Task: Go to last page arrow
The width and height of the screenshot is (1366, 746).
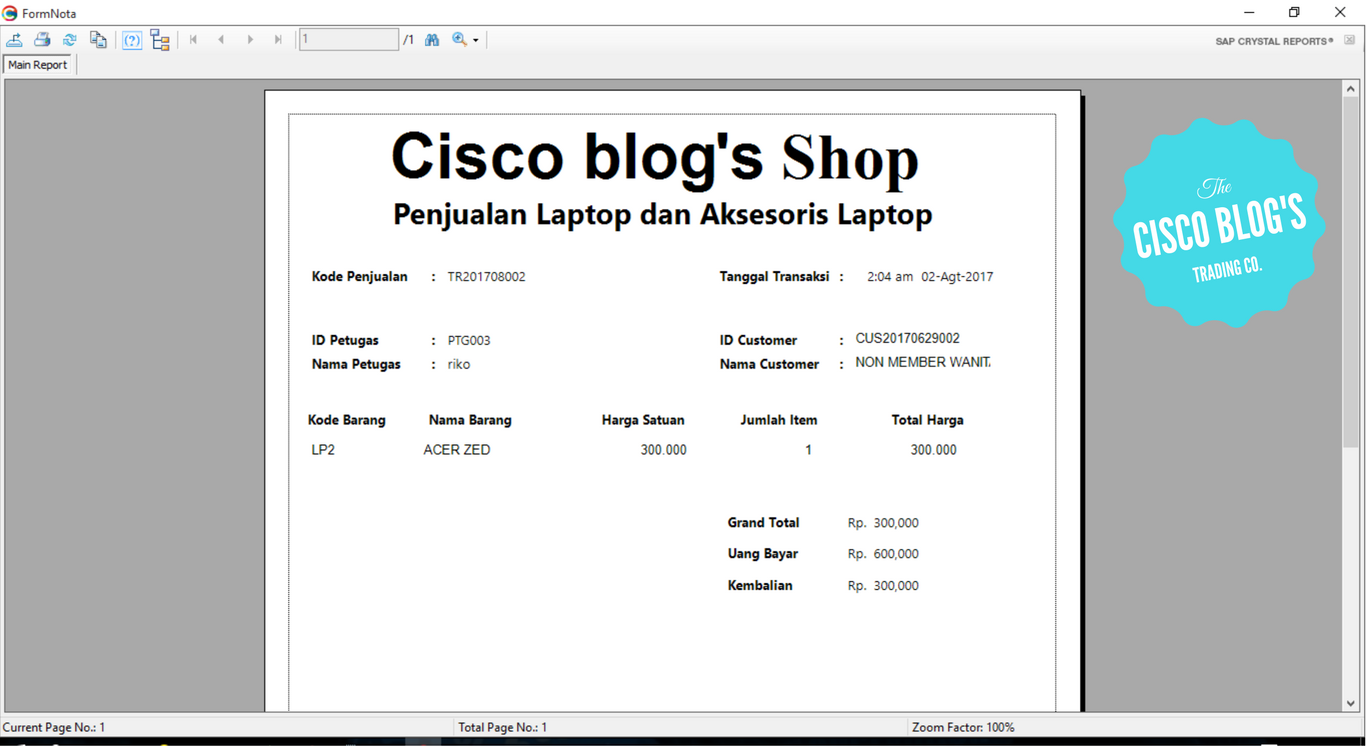Action: tap(278, 40)
